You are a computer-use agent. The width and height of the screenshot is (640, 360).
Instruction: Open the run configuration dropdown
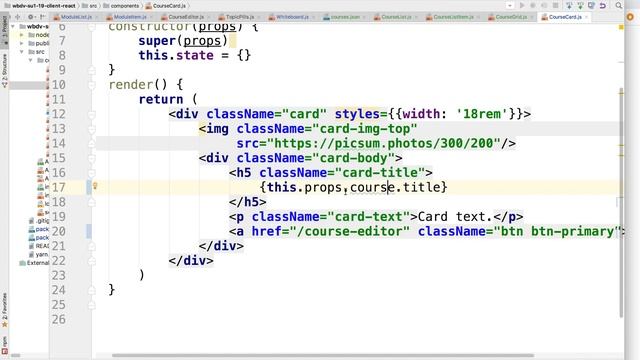[509, 6]
